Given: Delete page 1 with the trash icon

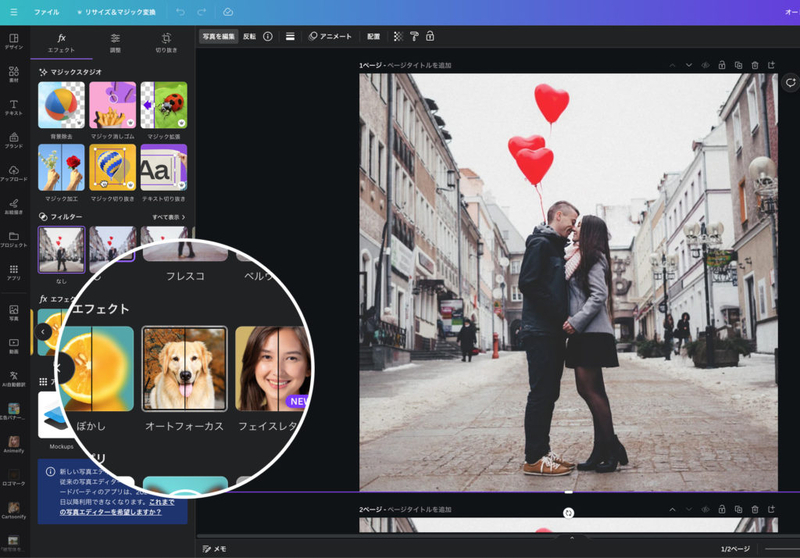Looking at the screenshot, I should tap(755, 65).
